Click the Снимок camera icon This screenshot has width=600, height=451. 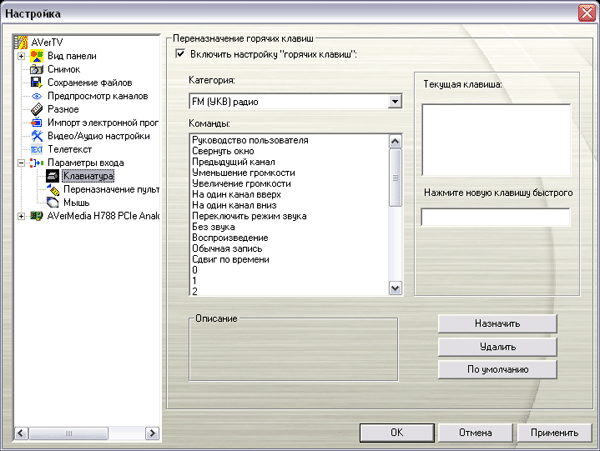[x=37, y=69]
